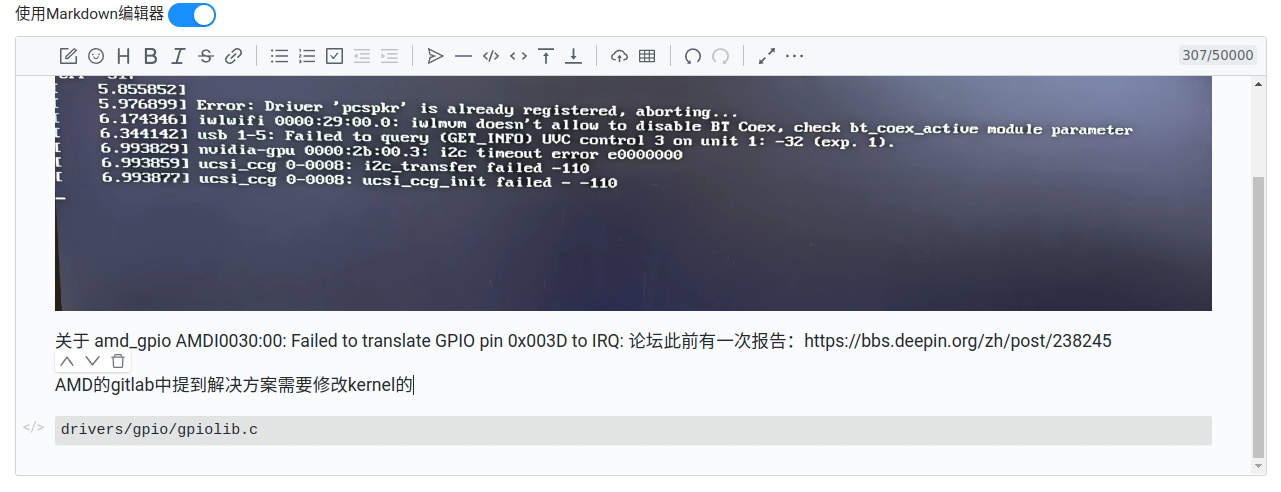Toggle the 使用Markdown编辑器 switch
Screen dimensions: 1281x492
click(192, 15)
